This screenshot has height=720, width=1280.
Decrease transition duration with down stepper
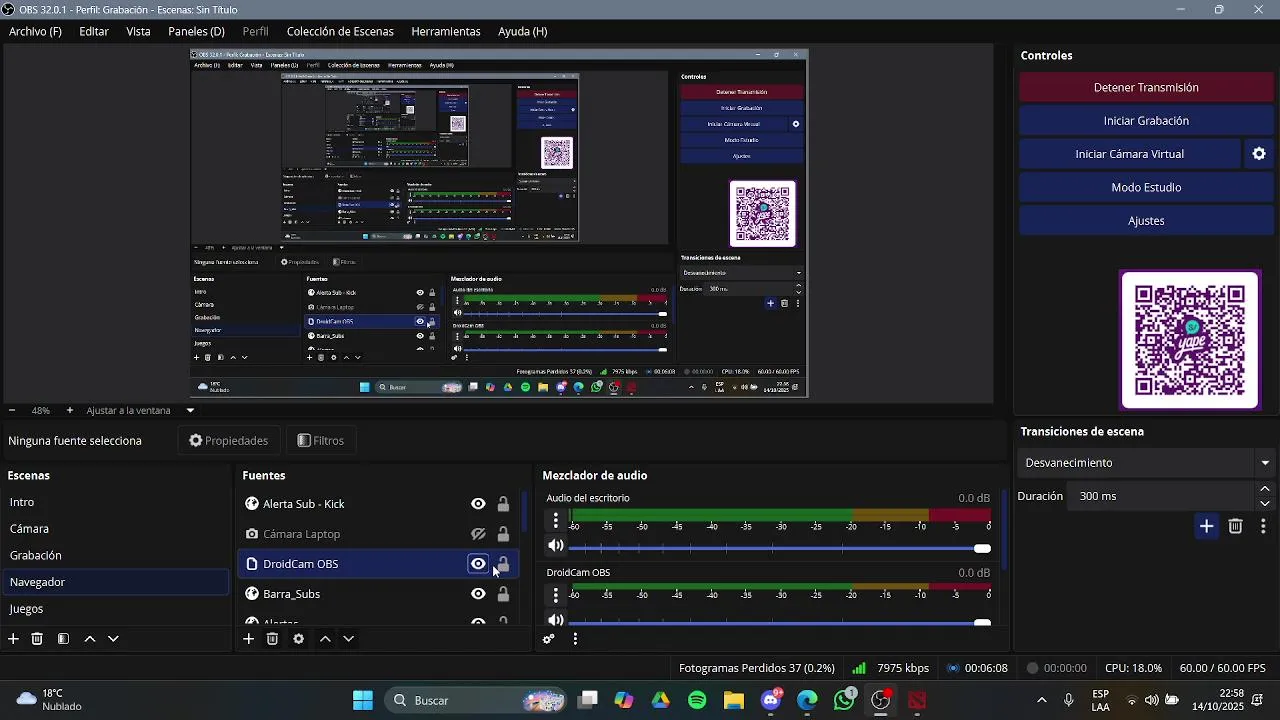click(x=1265, y=503)
